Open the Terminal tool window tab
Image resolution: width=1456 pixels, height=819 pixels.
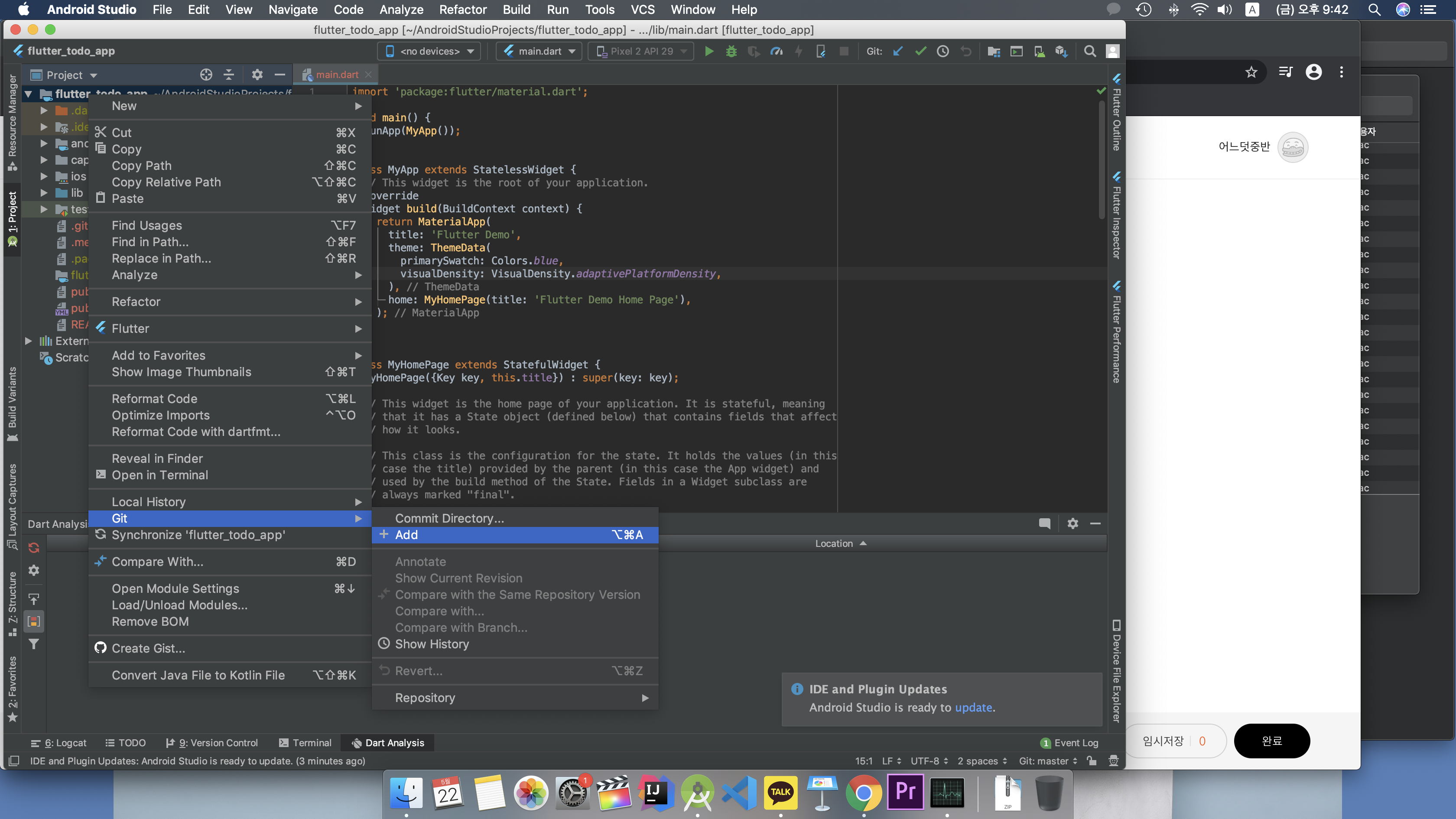(x=305, y=743)
